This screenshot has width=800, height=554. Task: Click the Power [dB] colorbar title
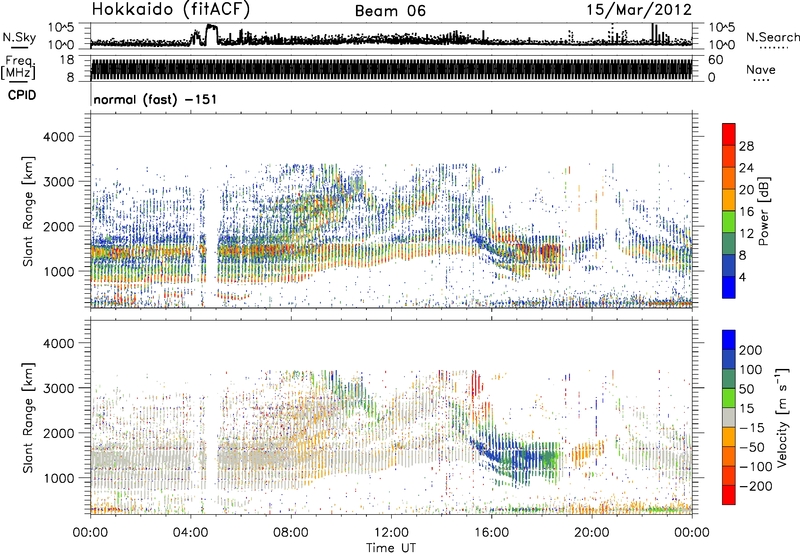[763, 211]
